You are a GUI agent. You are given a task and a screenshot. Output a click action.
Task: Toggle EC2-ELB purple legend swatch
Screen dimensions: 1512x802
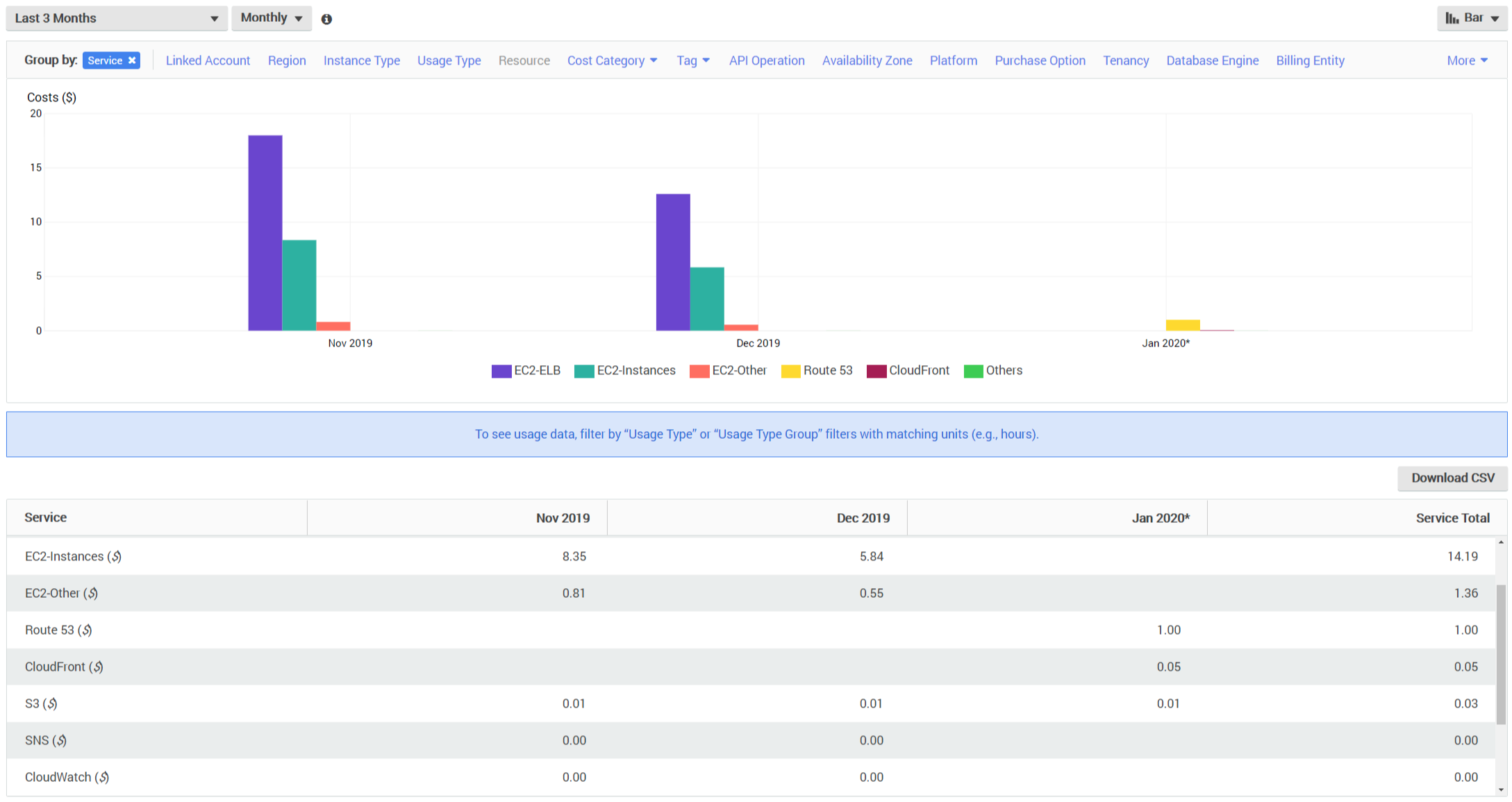coord(501,371)
